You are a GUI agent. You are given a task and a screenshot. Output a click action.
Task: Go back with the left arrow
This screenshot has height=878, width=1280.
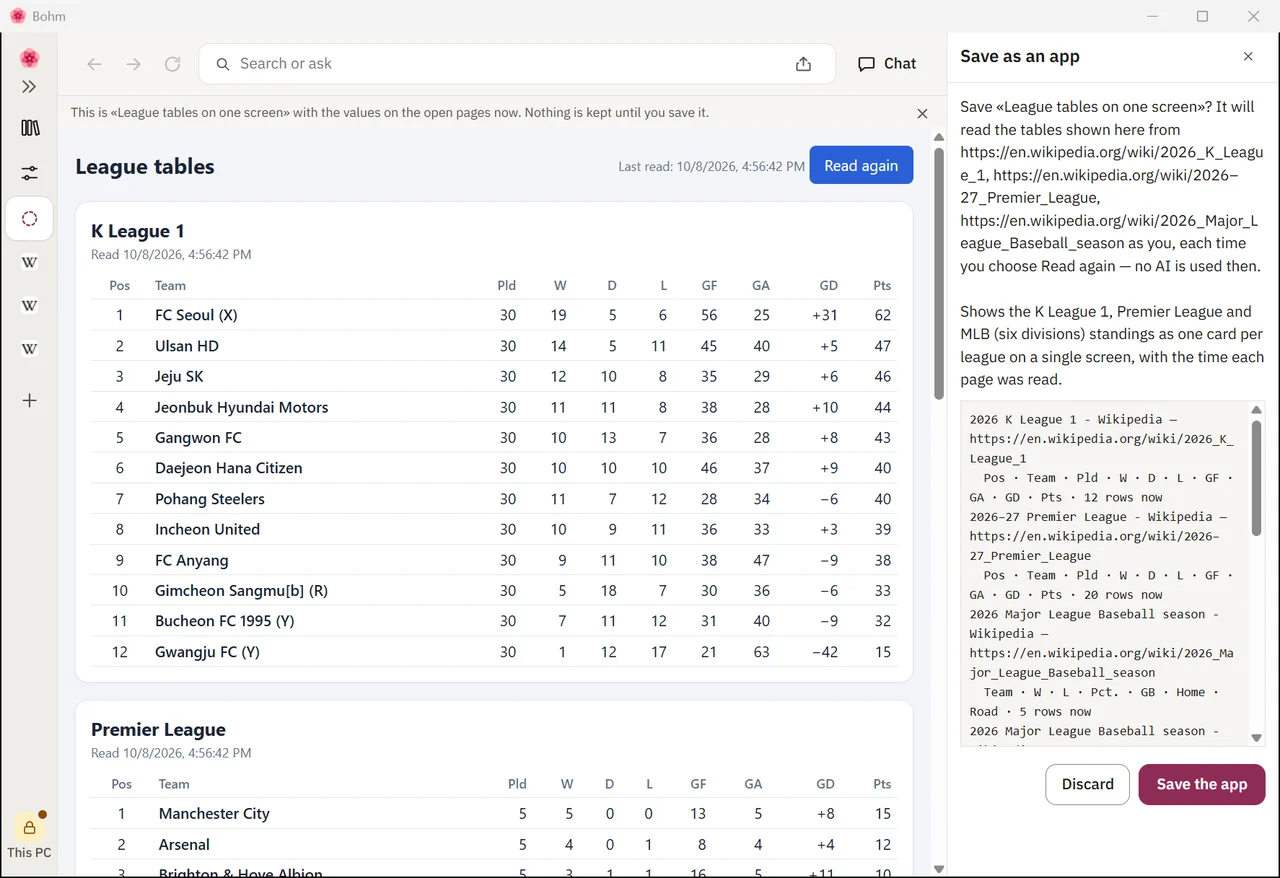tap(95, 64)
